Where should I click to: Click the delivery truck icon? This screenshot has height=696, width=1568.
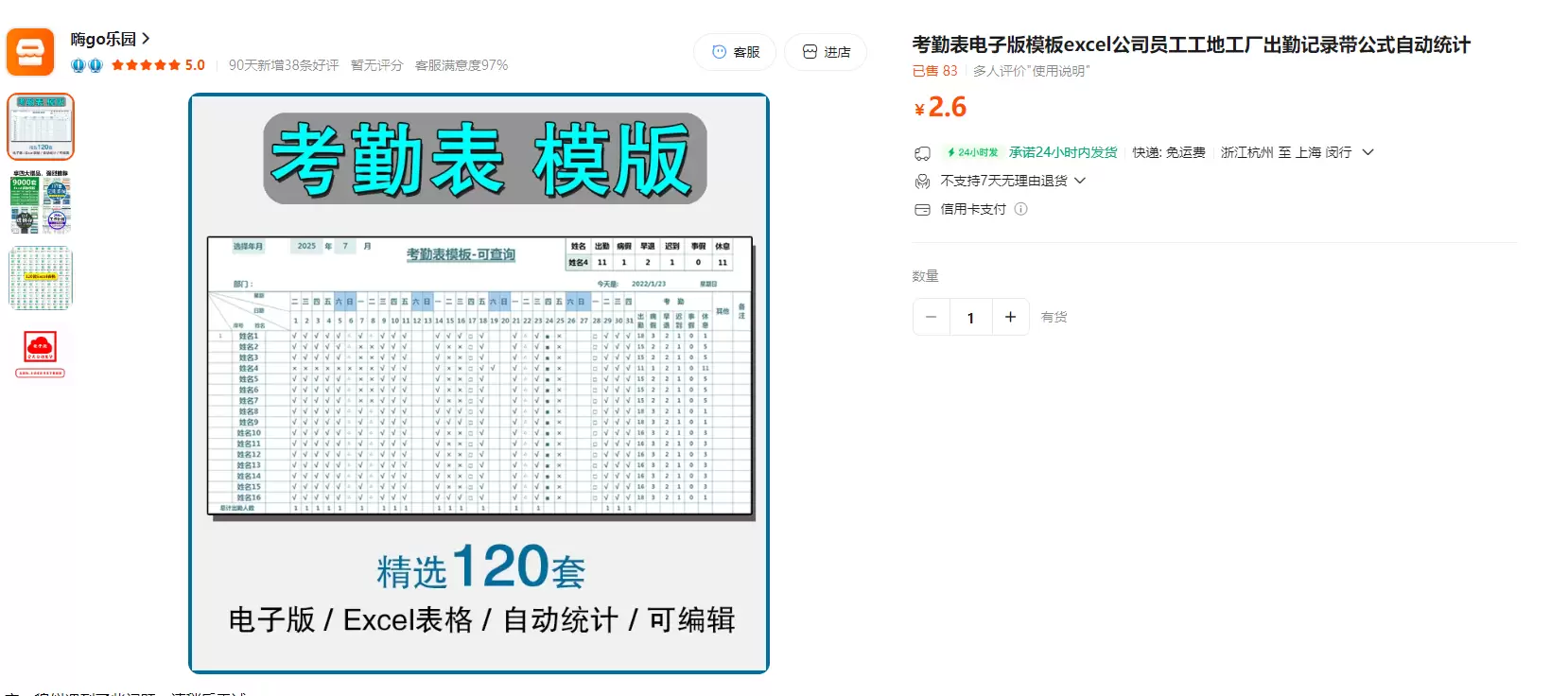[922, 153]
